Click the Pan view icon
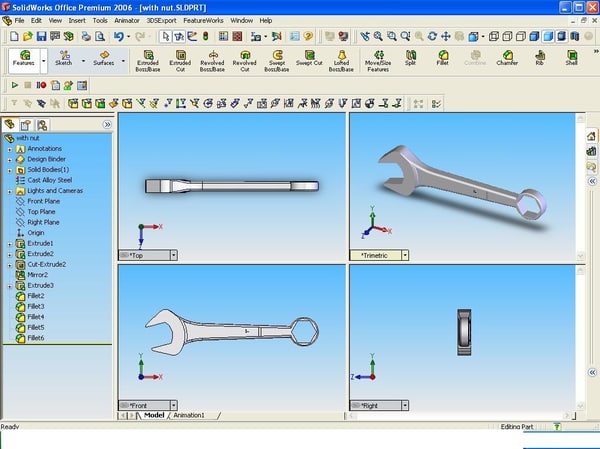This screenshot has height=449, width=600. pos(446,36)
